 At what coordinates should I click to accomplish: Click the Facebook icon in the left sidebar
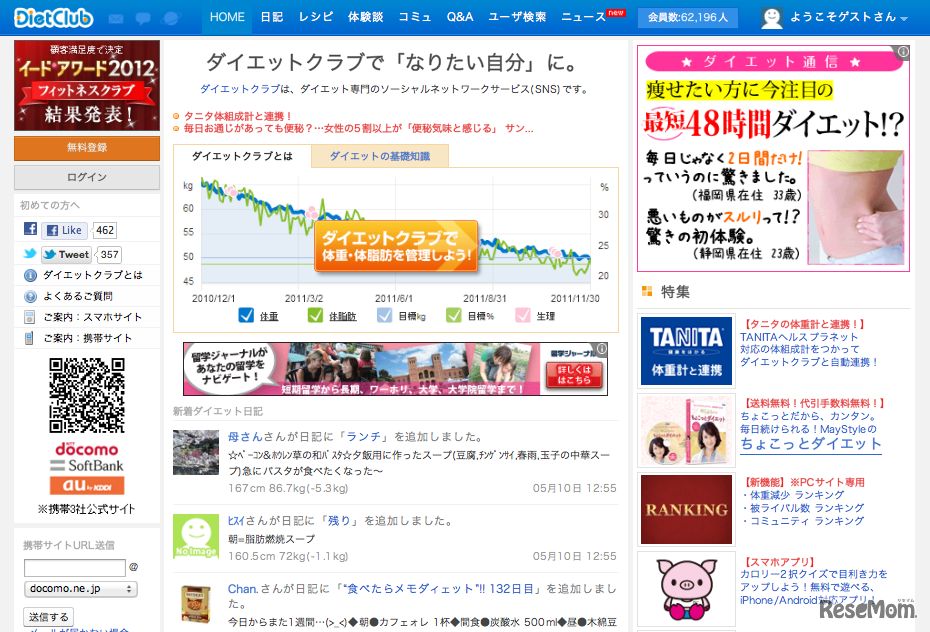[30, 229]
